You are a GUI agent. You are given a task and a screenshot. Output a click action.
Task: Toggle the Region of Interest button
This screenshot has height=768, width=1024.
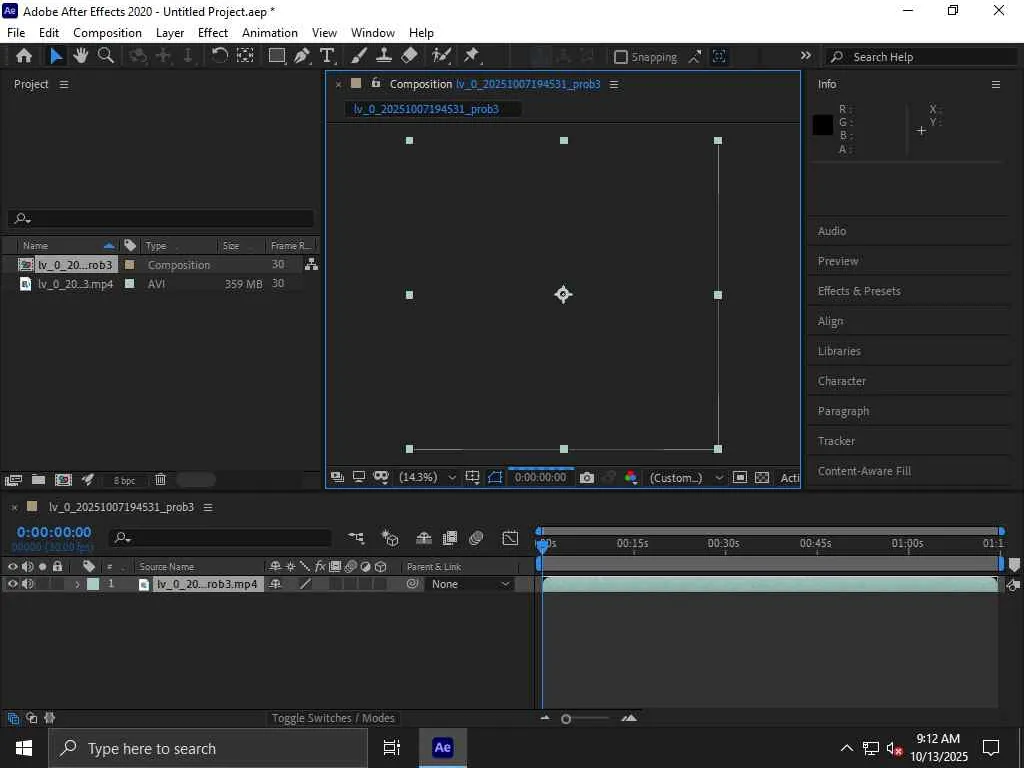click(739, 477)
